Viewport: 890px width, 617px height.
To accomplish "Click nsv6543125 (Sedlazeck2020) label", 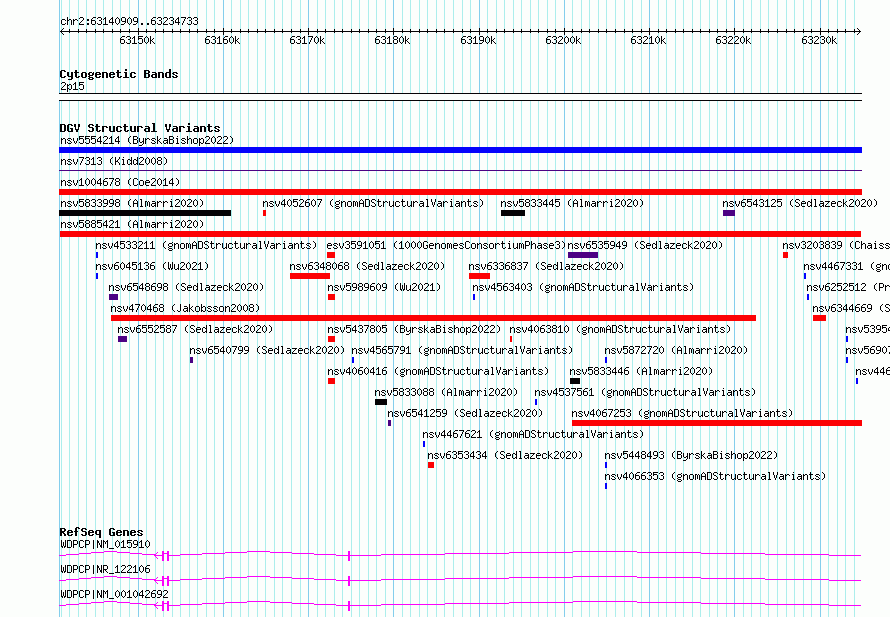I will [x=800, y=203].
